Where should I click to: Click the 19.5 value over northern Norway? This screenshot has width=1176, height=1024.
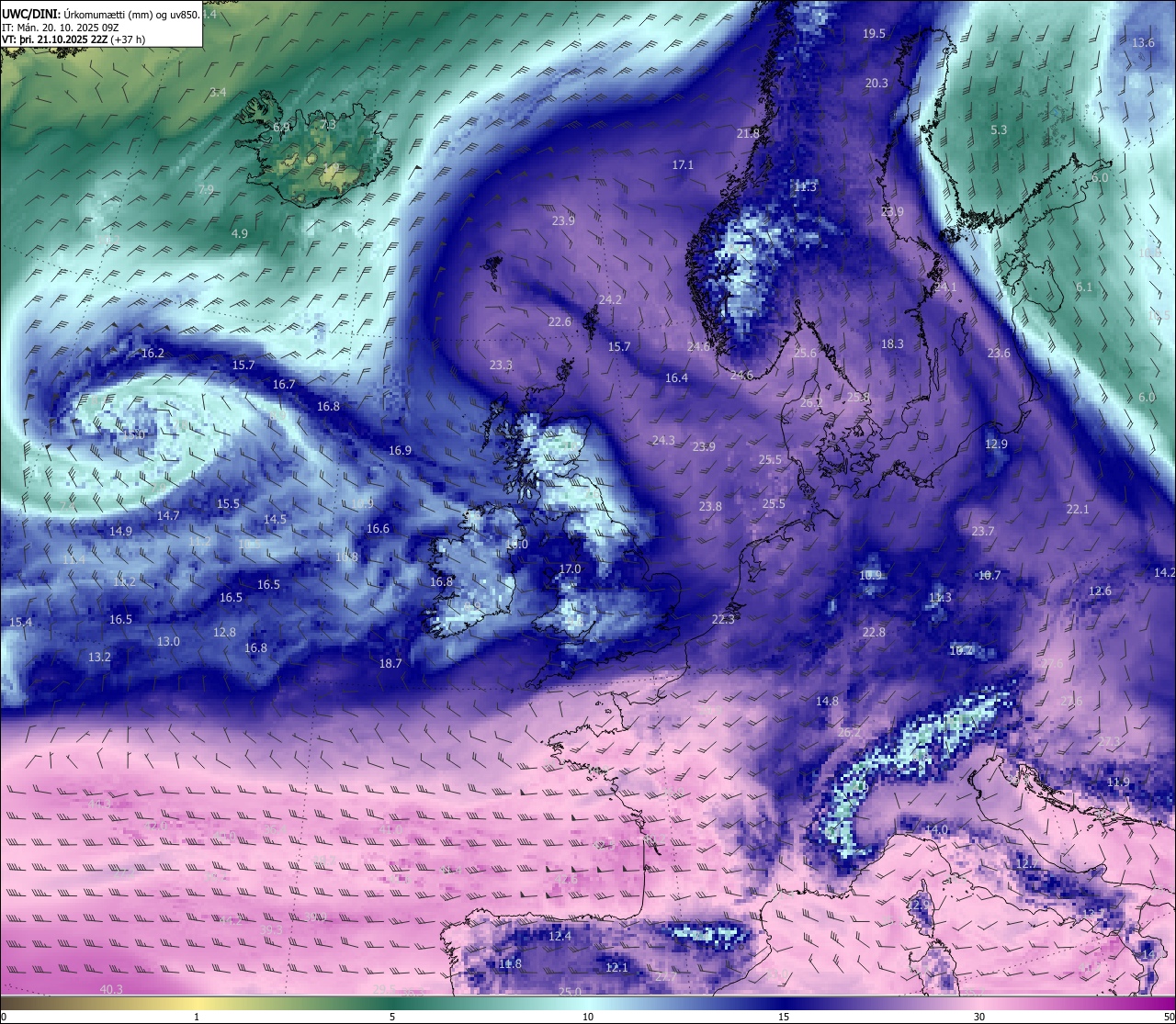[874, 33]
